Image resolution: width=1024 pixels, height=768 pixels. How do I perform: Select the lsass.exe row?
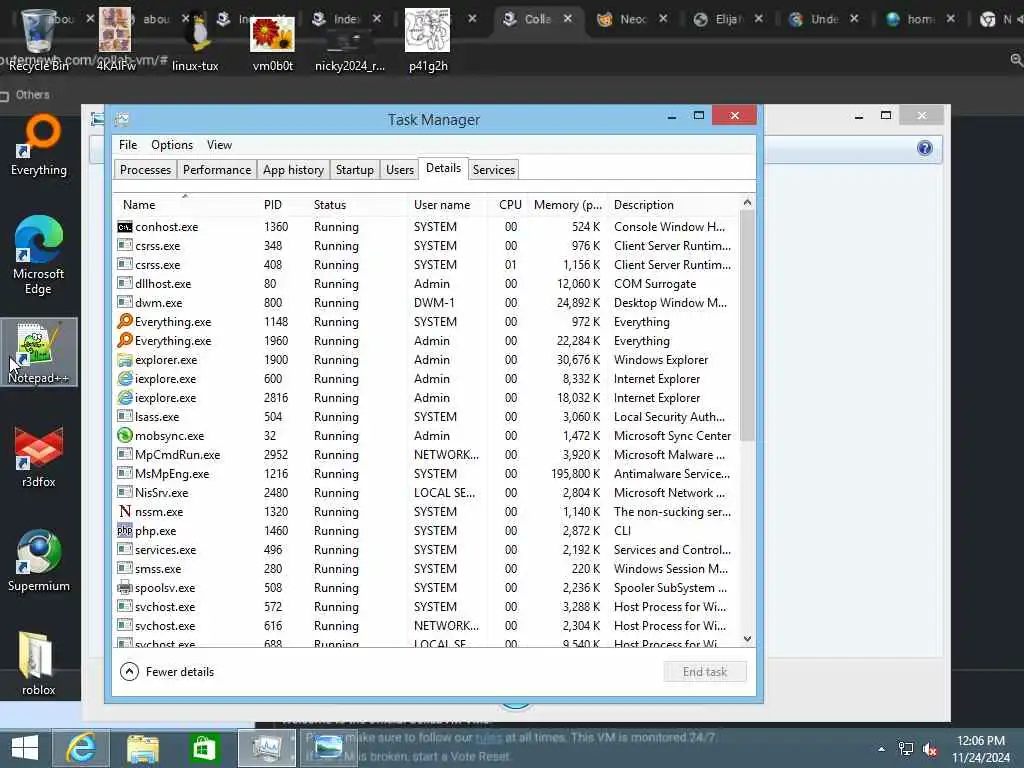click(x=427, y=417)
